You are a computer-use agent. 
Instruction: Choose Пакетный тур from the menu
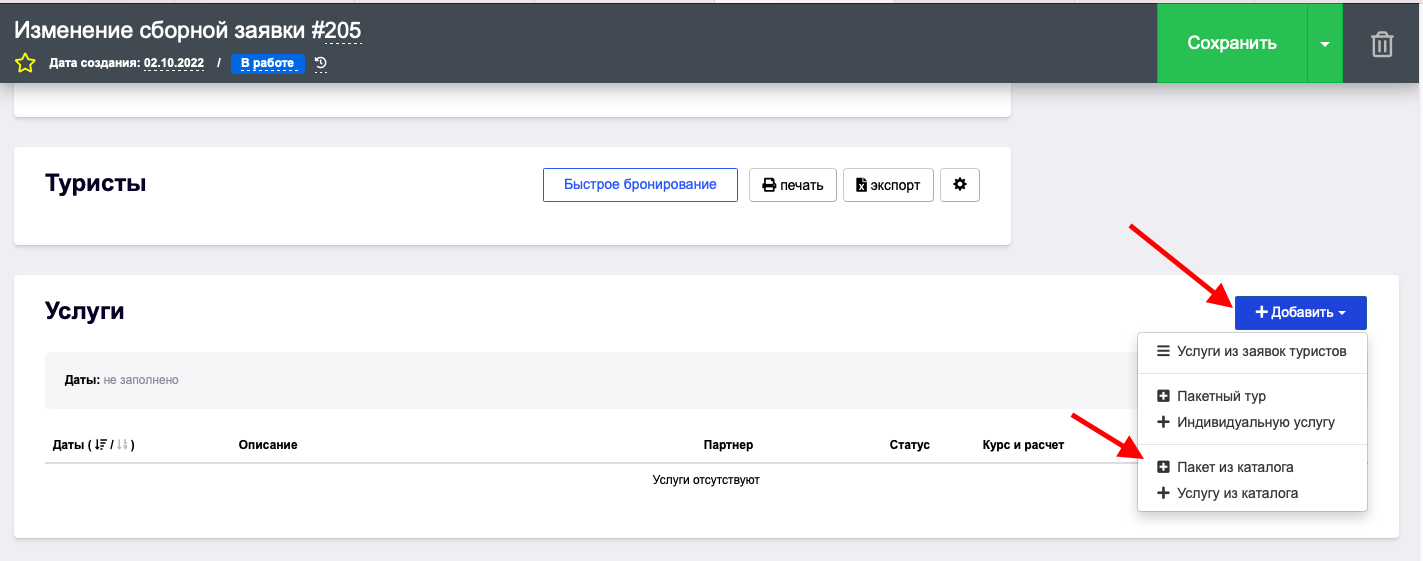tap(1252, 396)
